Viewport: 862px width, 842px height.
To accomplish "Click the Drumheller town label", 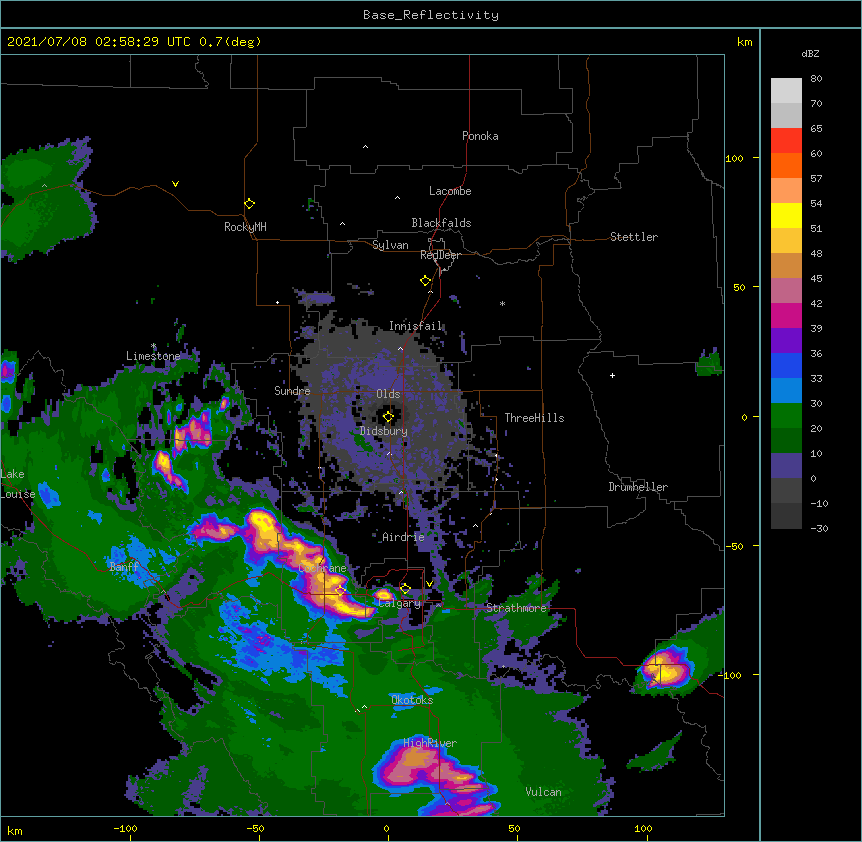I will (x=638, y=487).
